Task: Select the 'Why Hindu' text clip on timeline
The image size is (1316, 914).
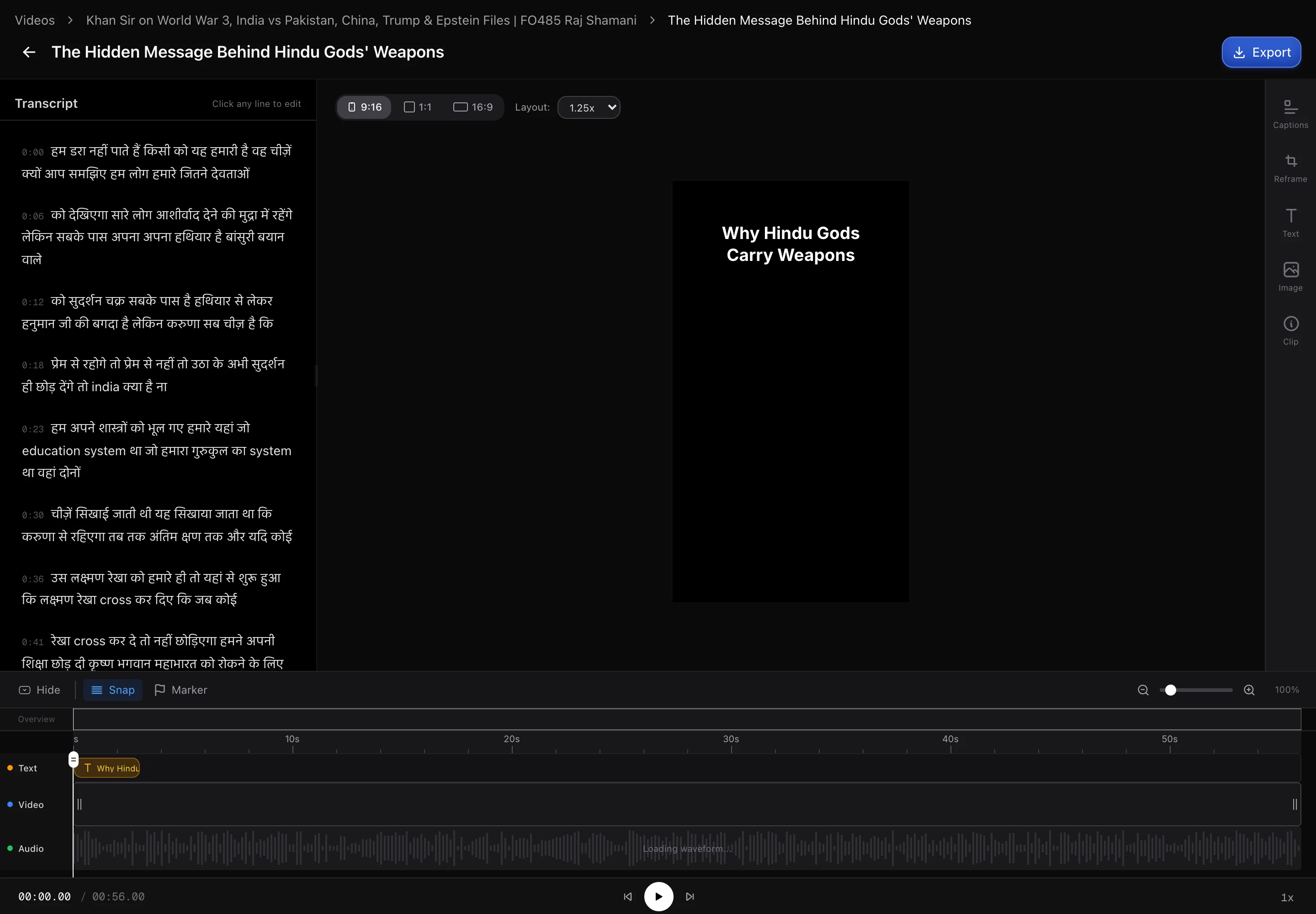Action: click(x=107, y=768)
